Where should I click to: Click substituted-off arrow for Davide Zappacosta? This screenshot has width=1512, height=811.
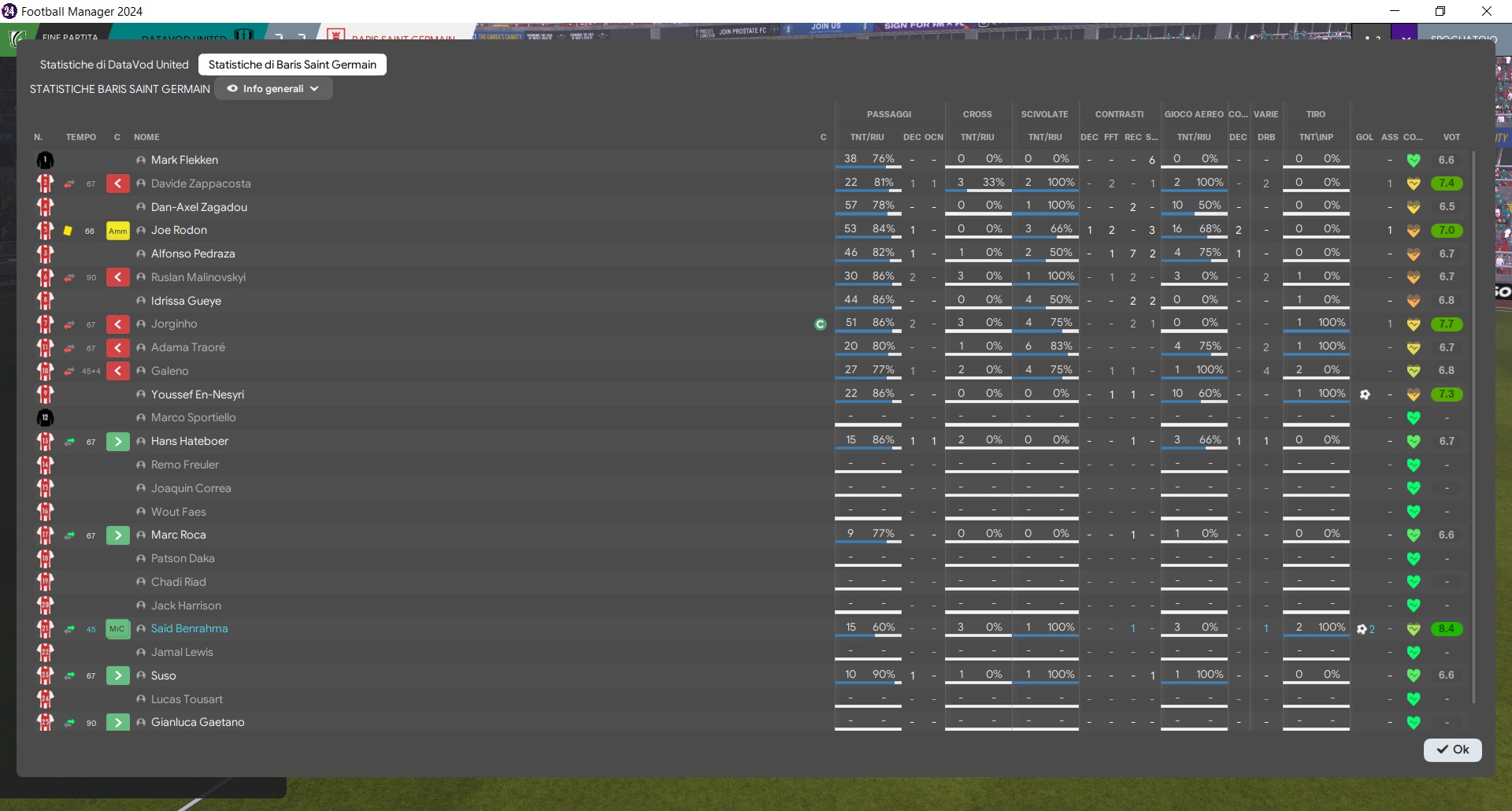117,184
